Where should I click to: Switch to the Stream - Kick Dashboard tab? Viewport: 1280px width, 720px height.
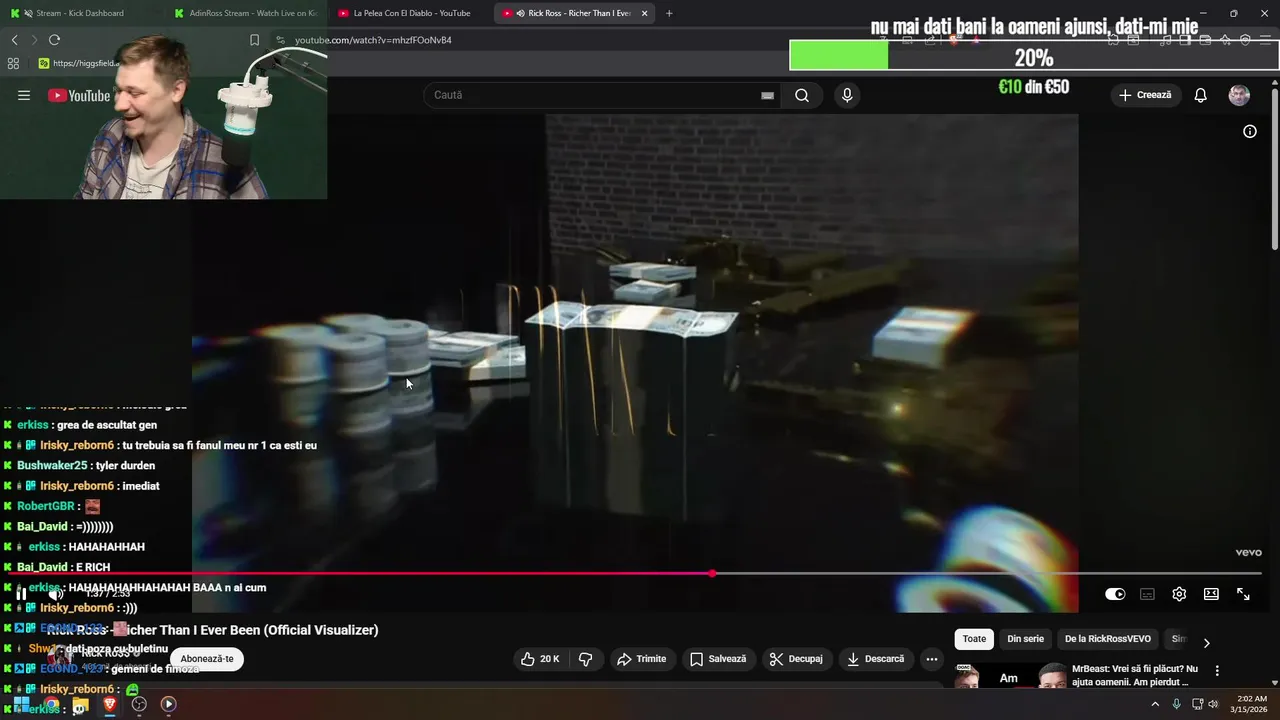(80, 13)
